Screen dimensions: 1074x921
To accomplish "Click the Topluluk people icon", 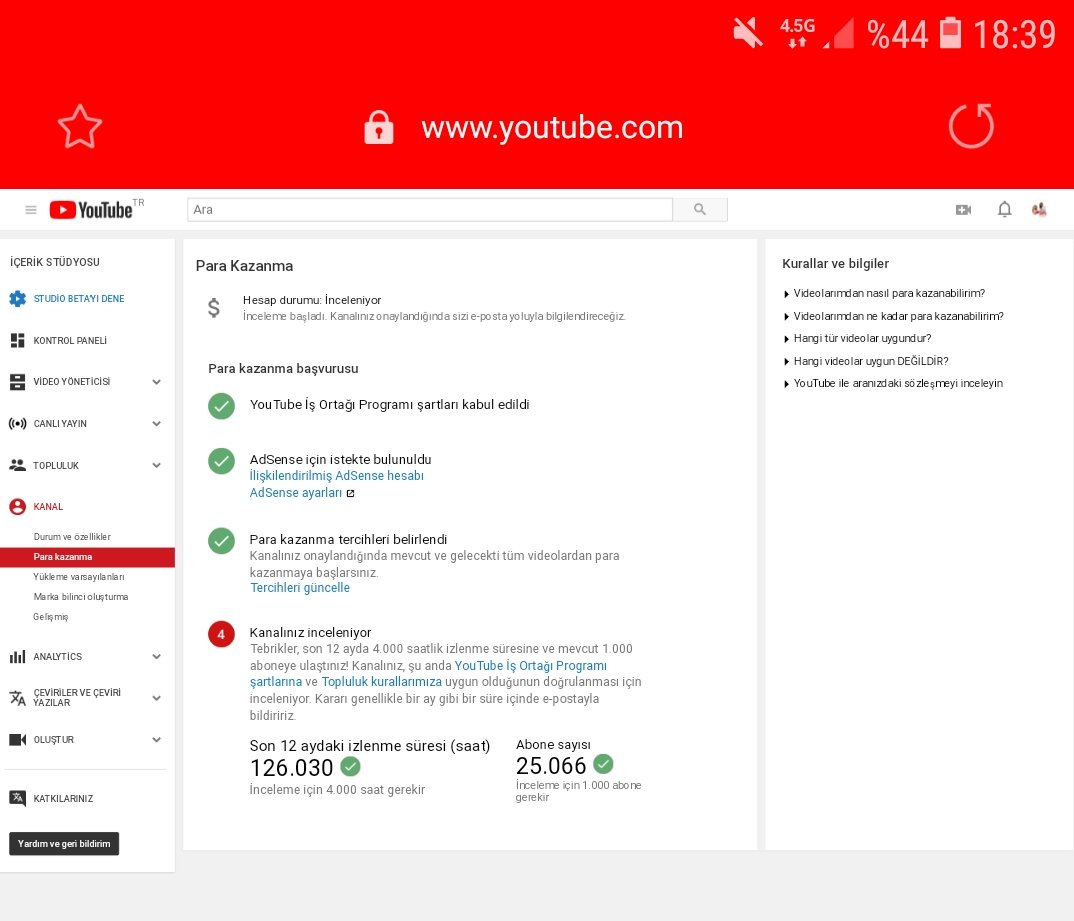I will coord(17,465).
